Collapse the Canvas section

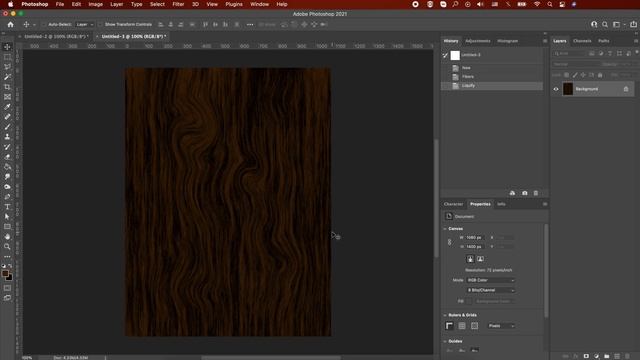click(445, 229)
